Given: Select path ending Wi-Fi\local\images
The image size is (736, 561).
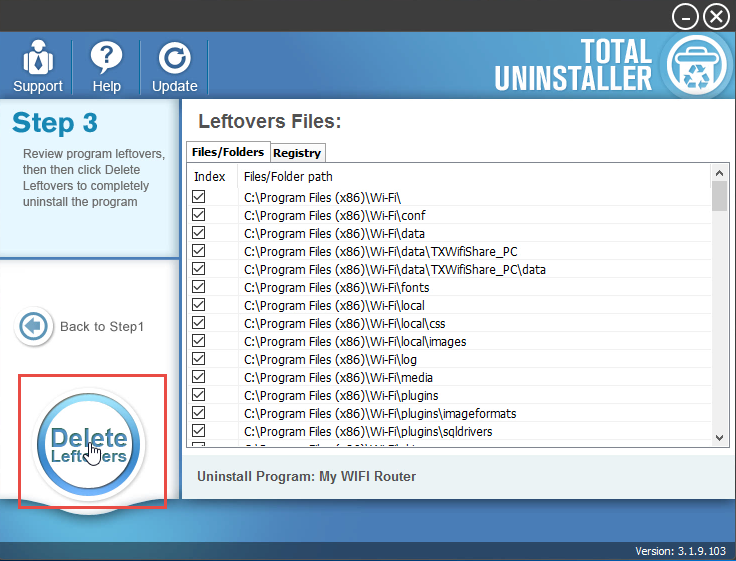Looking at the screenshot, I should tap(355, 341).
